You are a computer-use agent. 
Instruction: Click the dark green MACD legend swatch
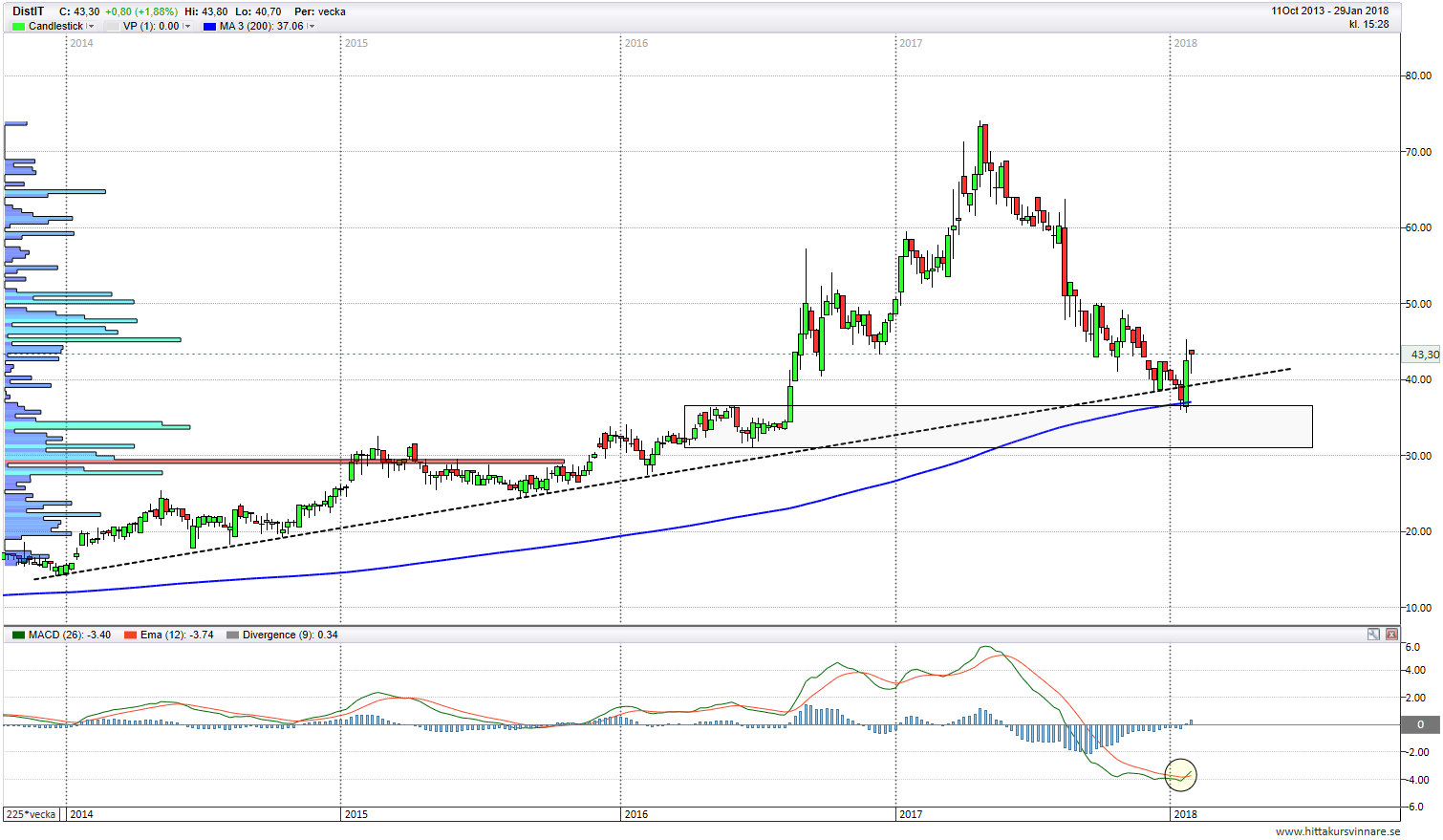click(18, 635)
